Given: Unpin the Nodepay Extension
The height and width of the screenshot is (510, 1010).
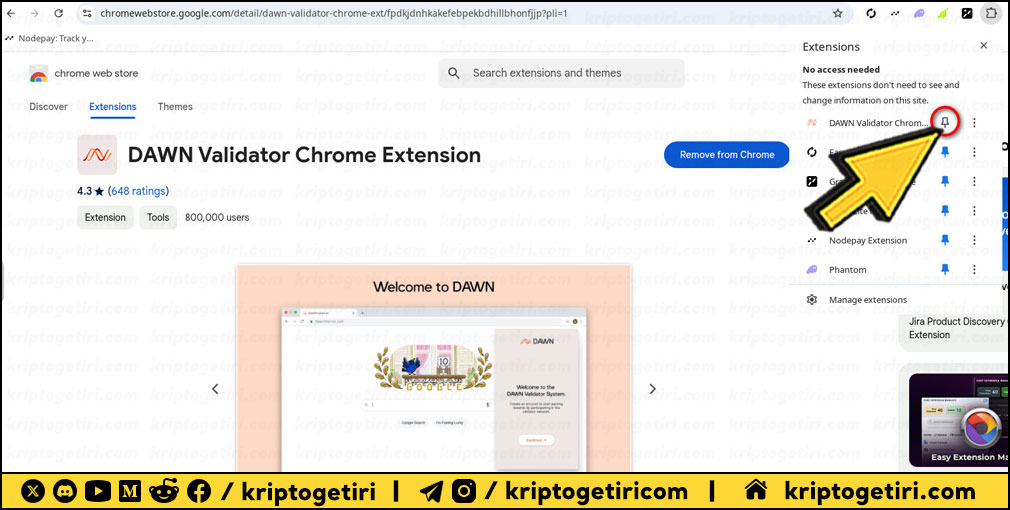Looking at the screenshot, I should pos(945,240).
